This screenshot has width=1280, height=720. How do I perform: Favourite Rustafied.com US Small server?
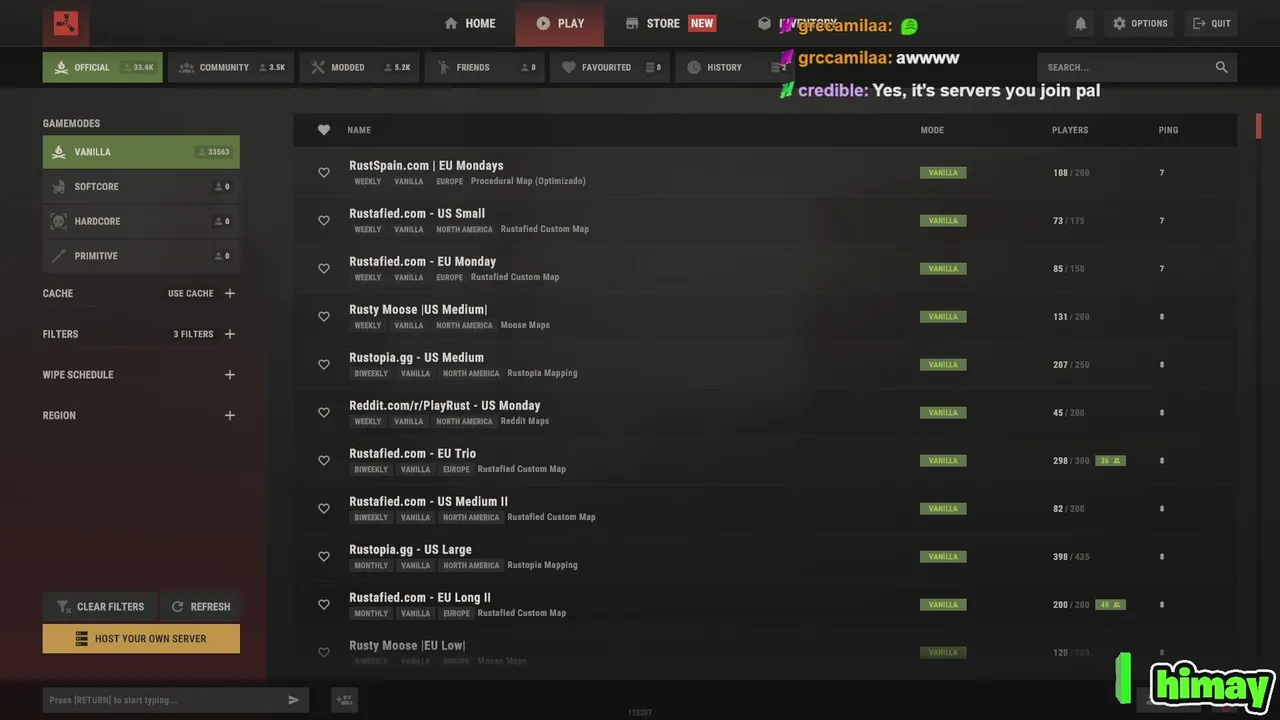tap(323, 221)
